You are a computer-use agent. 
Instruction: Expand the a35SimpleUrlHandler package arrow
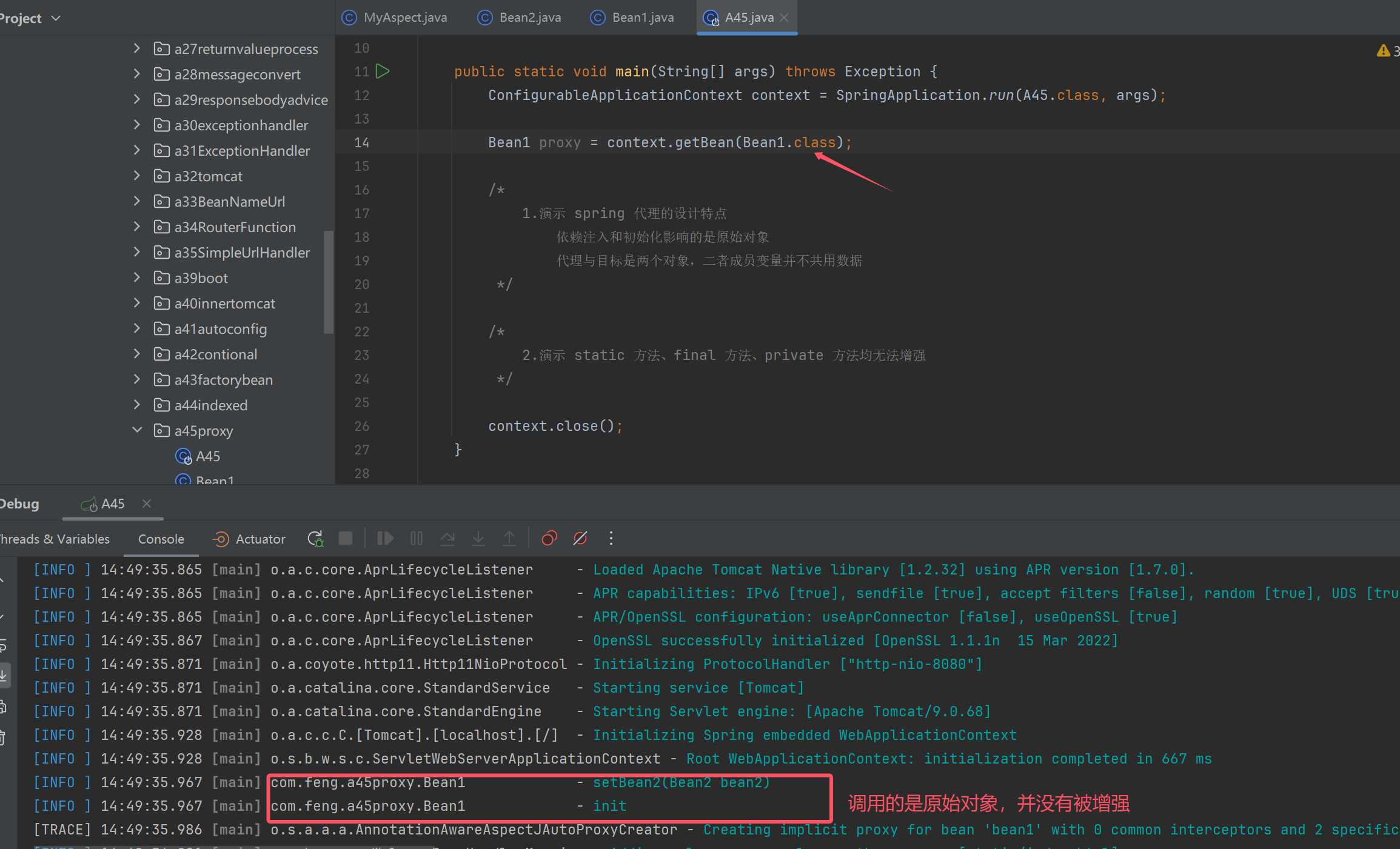click(x=137, y=252)
